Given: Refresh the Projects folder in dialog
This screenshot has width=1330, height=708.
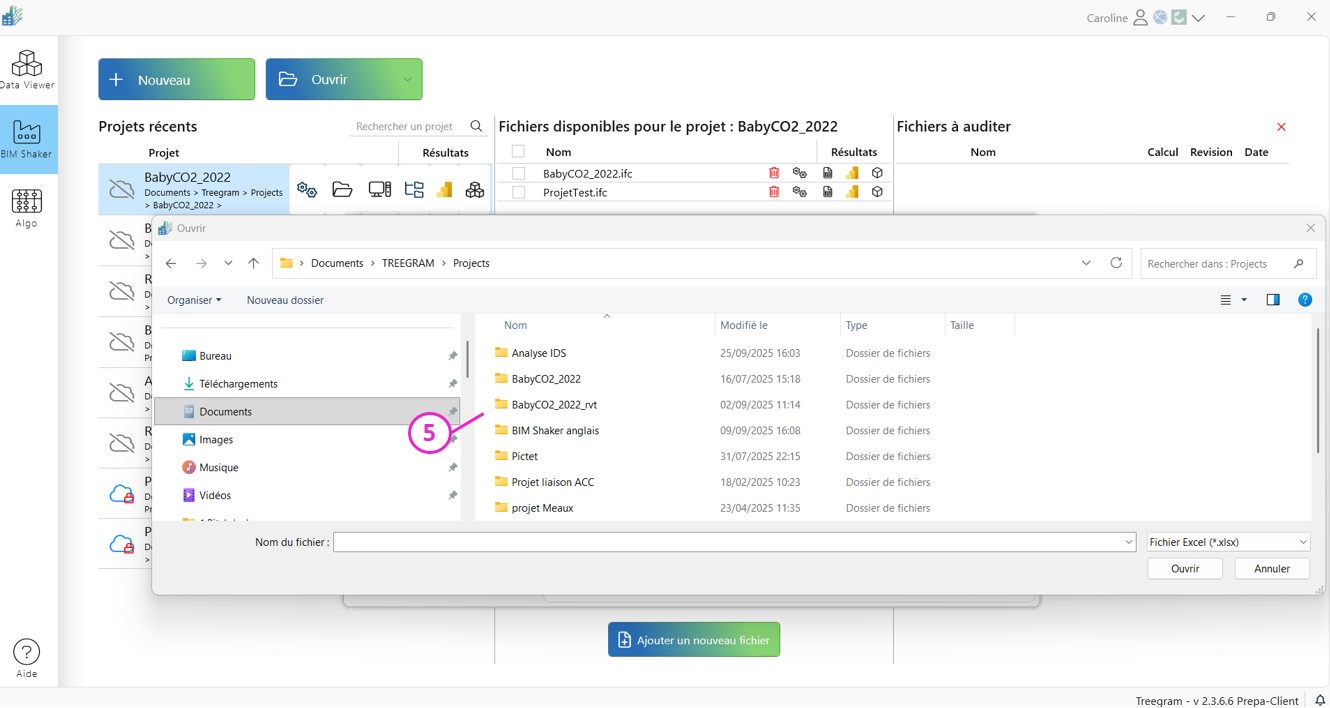Looking at the screenshot, I should tap(1116, 263).
